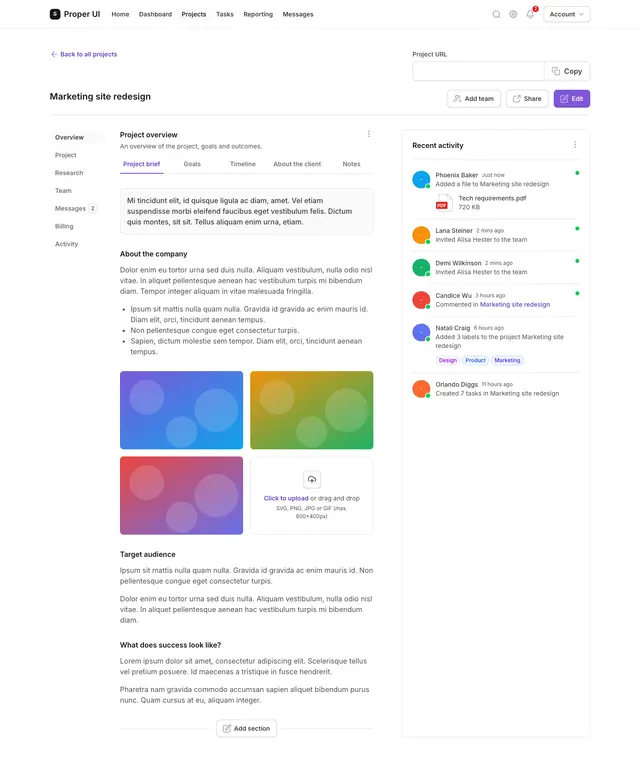Click the copy icon in Project URL field
640x780 pixels.
pos(556,71)
